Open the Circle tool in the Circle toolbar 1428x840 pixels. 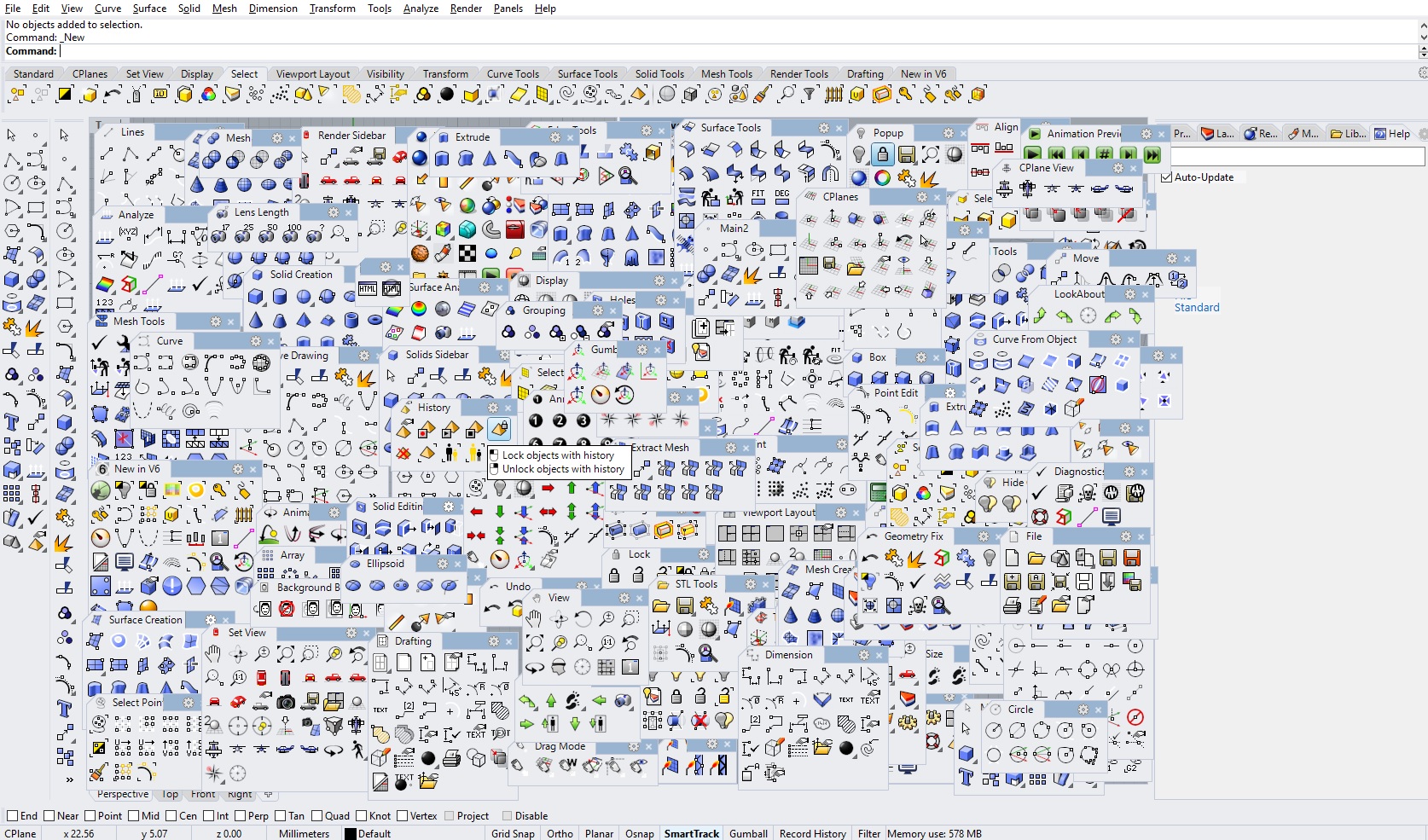(995, 730)
